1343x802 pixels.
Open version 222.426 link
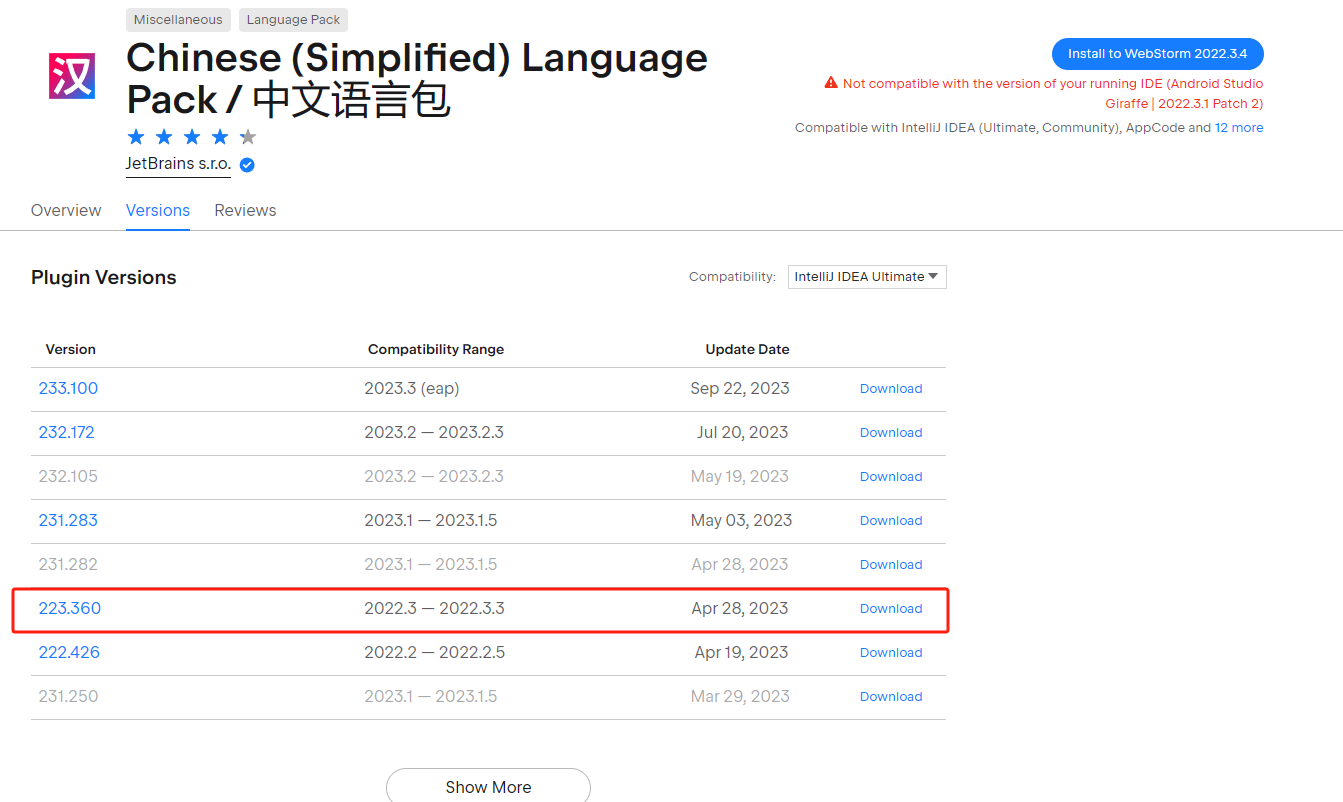69,652
